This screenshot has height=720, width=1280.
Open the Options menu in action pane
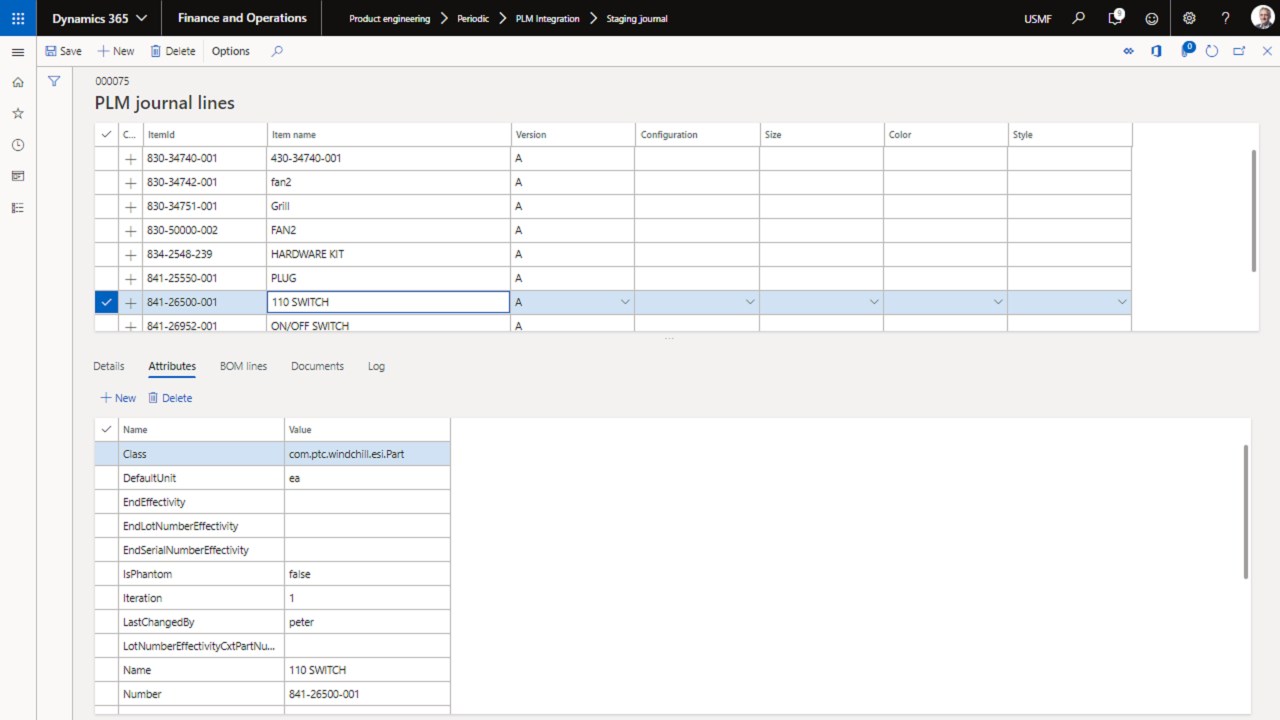pos(231,51)
